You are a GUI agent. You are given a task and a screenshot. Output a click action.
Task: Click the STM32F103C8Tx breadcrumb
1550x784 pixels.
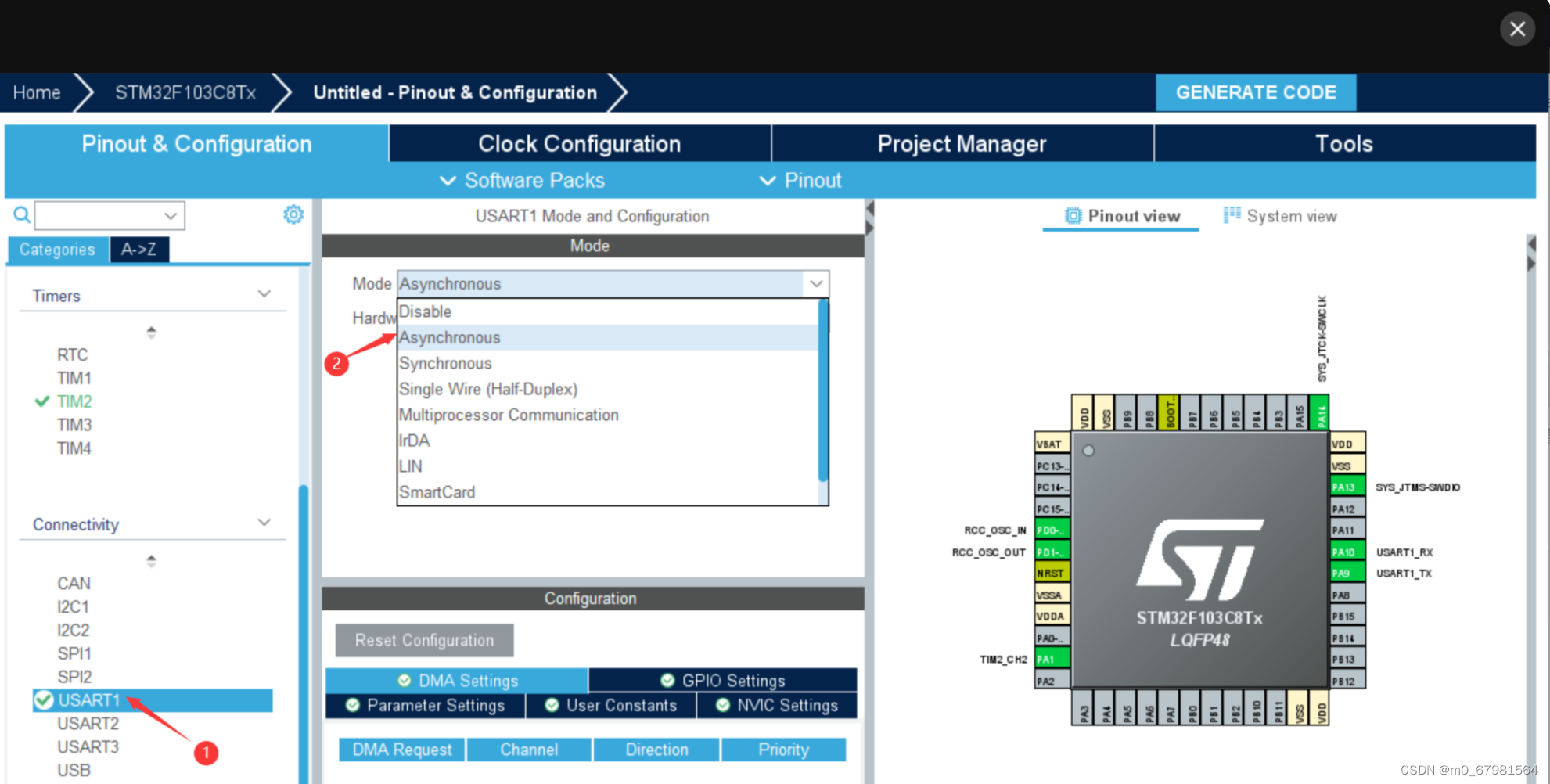point(185,92)
